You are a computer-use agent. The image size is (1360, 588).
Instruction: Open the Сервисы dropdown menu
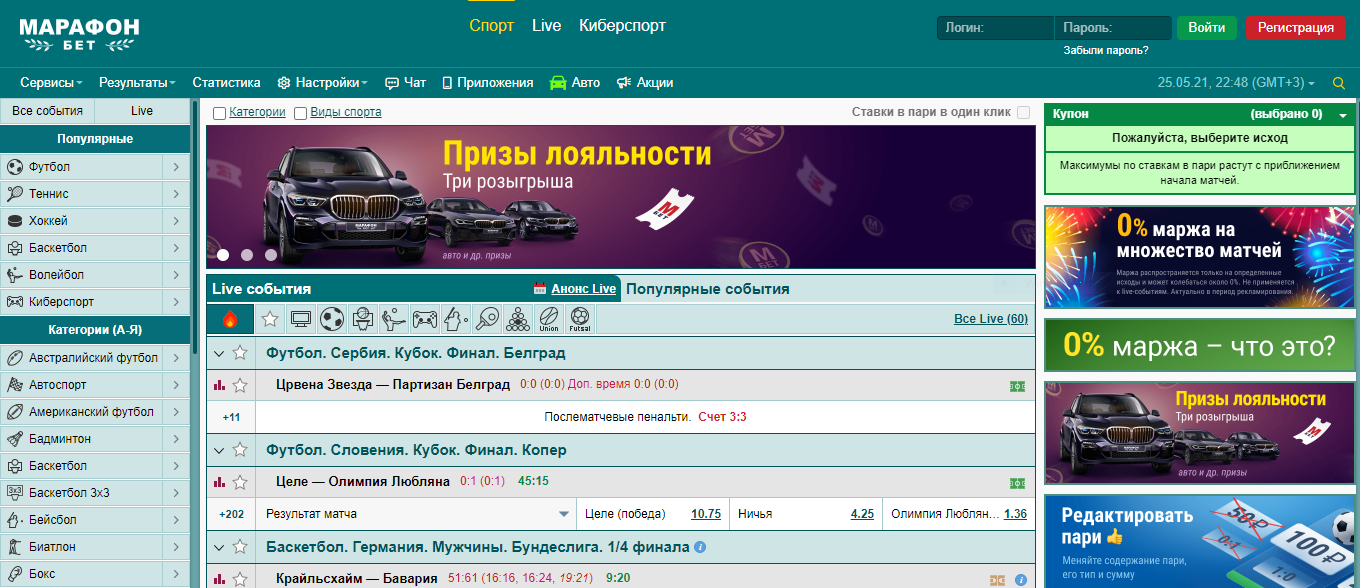click(51, 83)
